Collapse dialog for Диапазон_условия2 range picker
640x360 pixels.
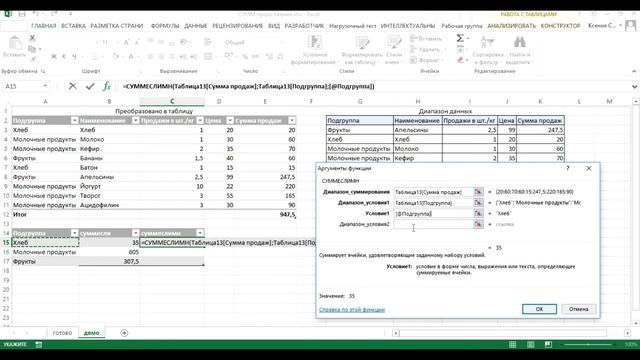coord(478,224)
